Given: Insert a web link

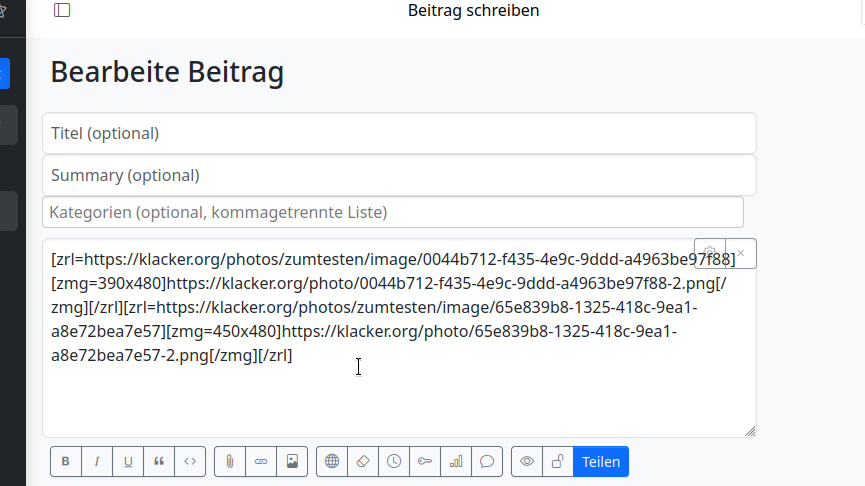Looking at the screenshot, I should pos(261,462).
